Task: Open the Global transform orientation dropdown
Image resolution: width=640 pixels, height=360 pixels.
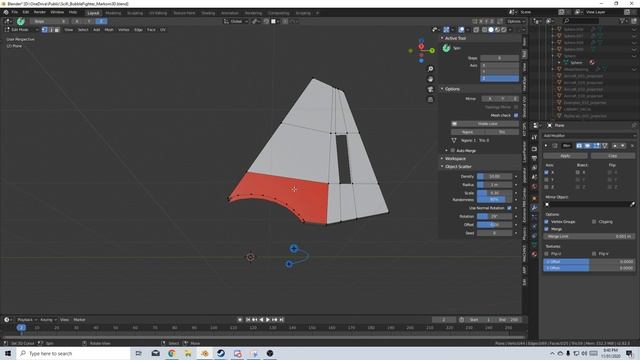Action: point(236,21)
